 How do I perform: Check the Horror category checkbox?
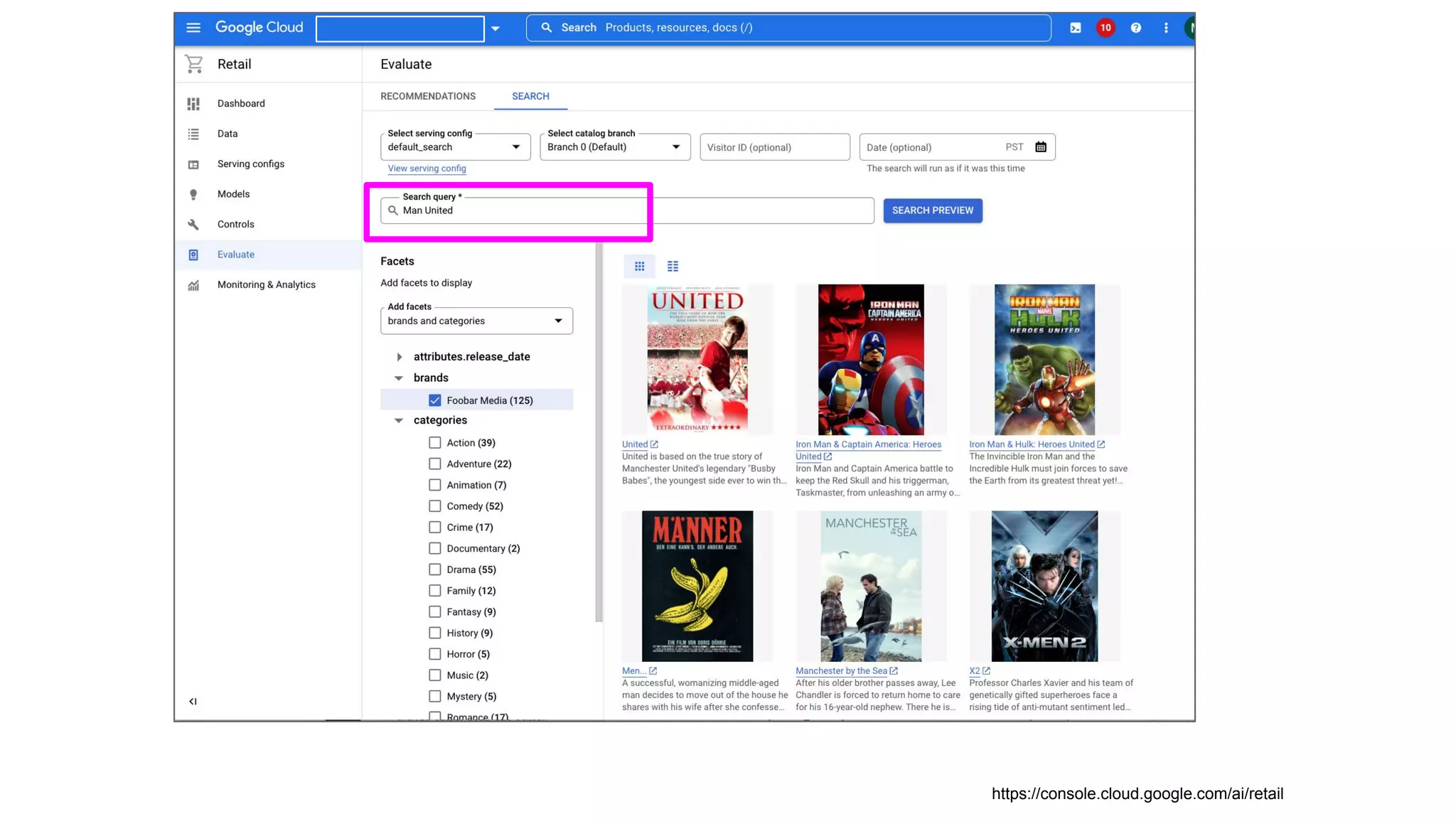click(434, 654)
